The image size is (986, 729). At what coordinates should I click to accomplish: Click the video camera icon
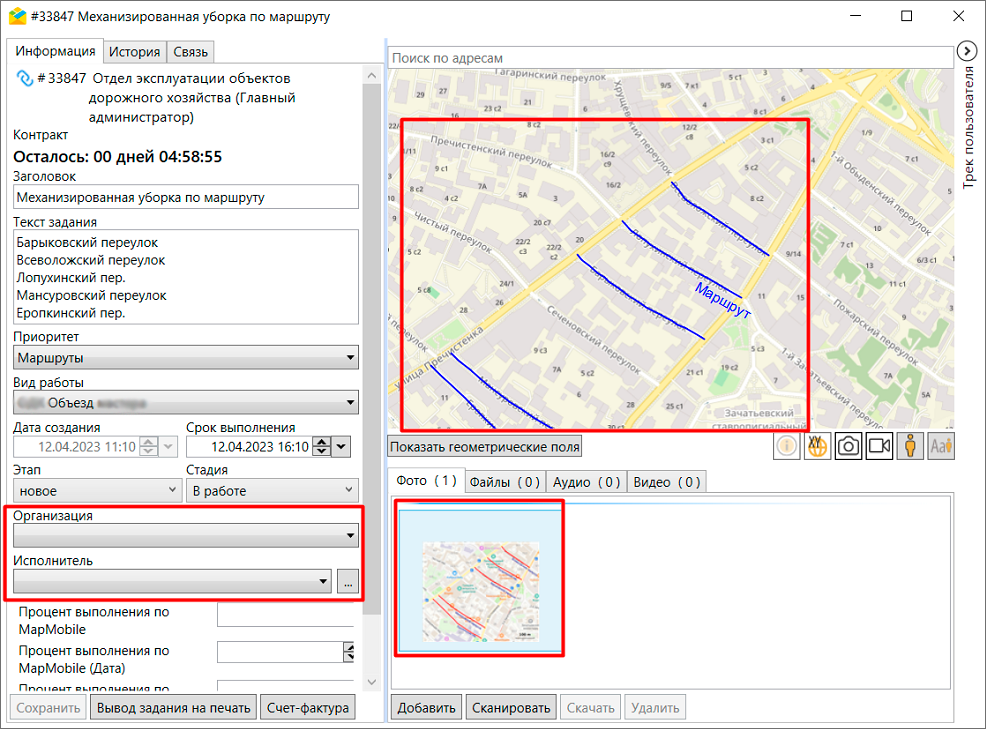click(x=879, y=447)
